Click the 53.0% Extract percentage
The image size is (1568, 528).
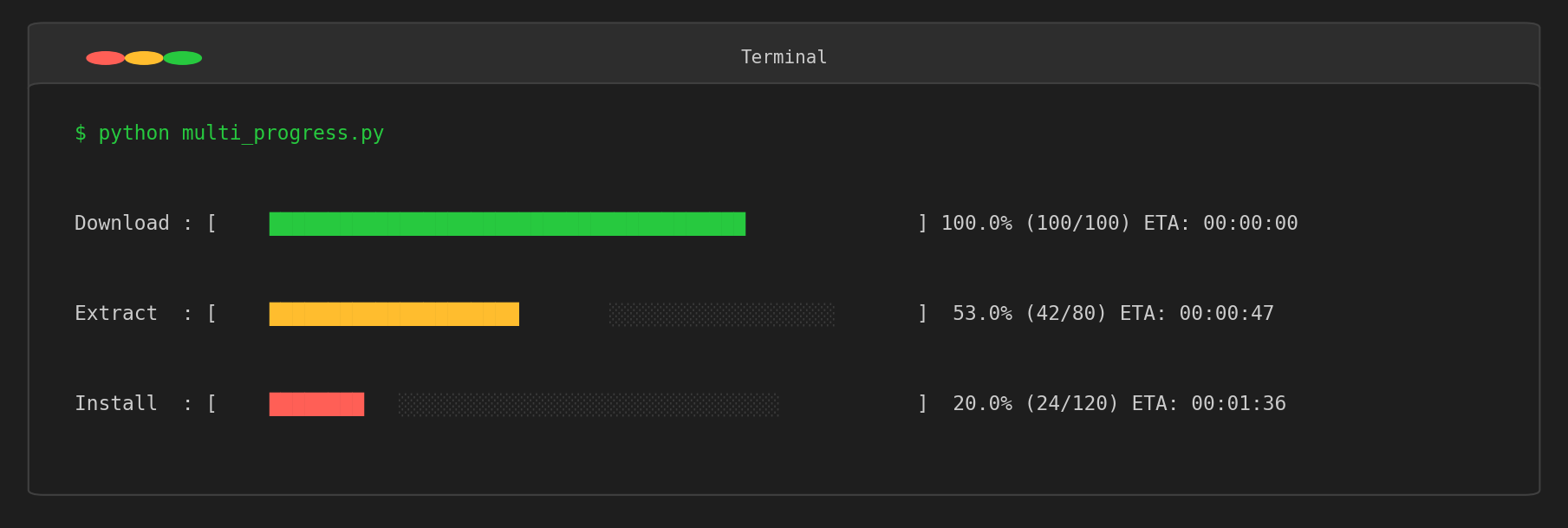tap(982, 314)
